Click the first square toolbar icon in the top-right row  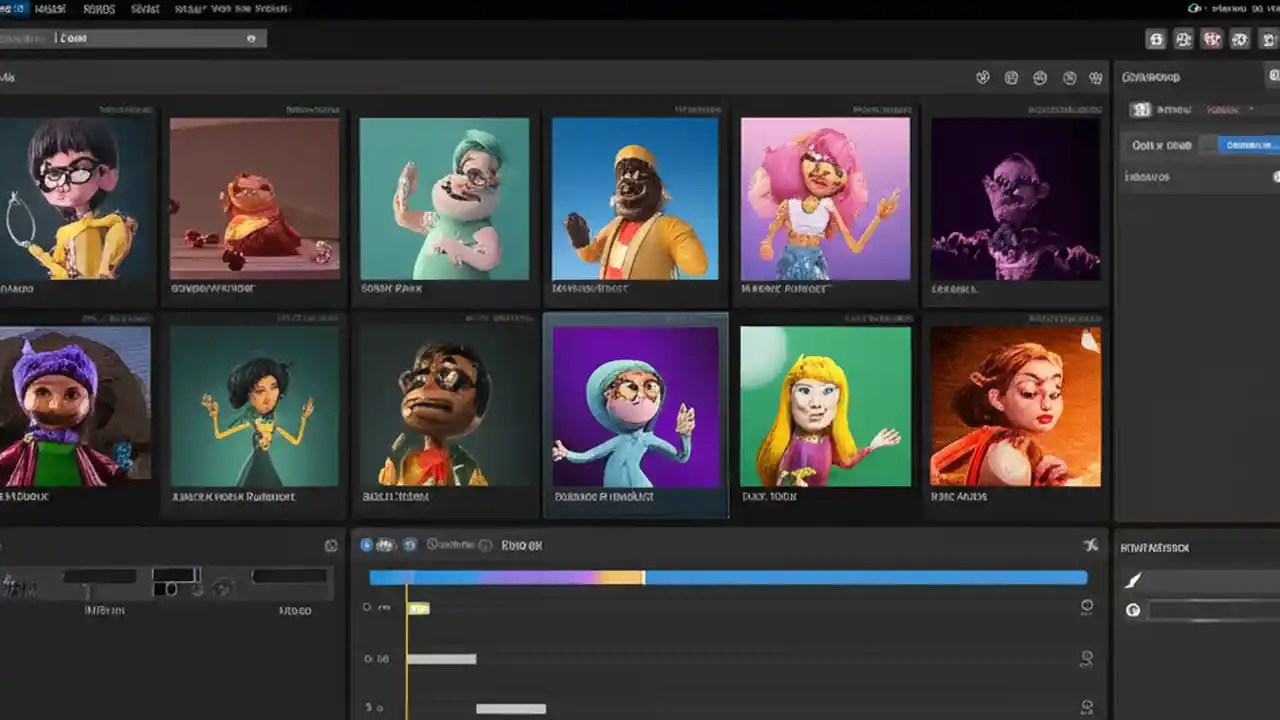click(1157, 39)
